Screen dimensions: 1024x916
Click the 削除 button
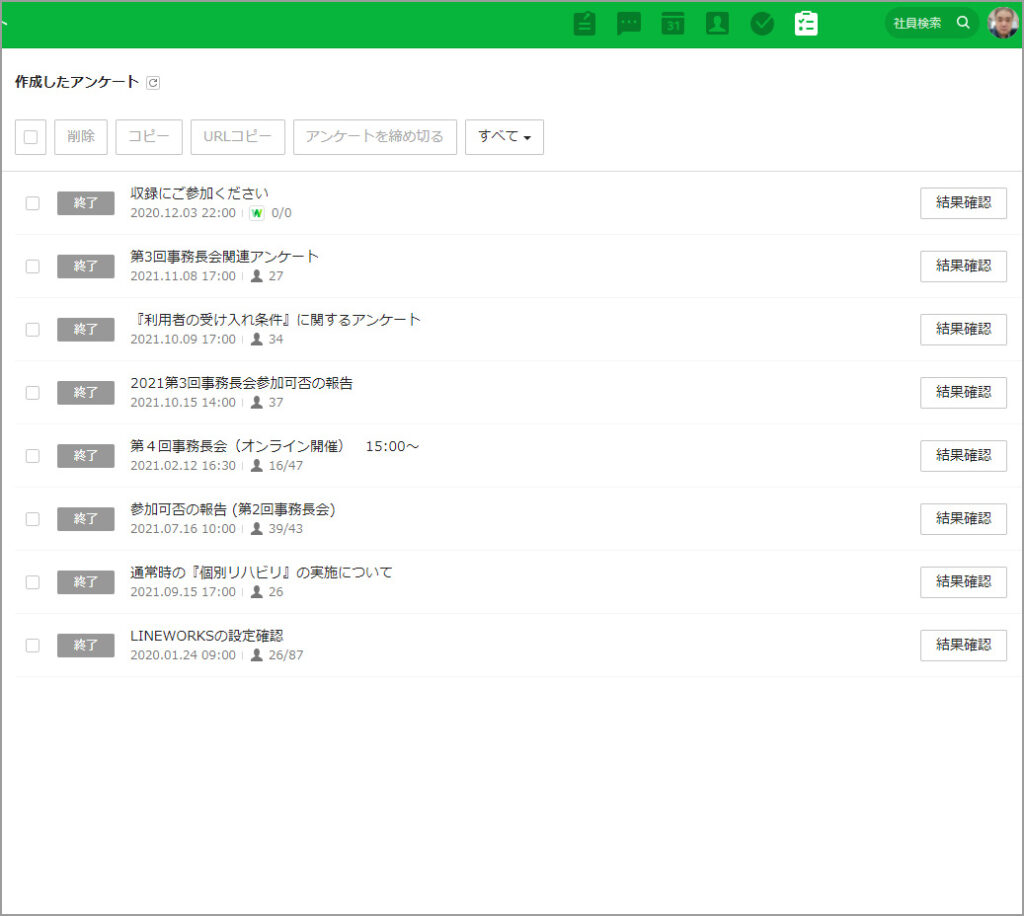tap(81, 137)
